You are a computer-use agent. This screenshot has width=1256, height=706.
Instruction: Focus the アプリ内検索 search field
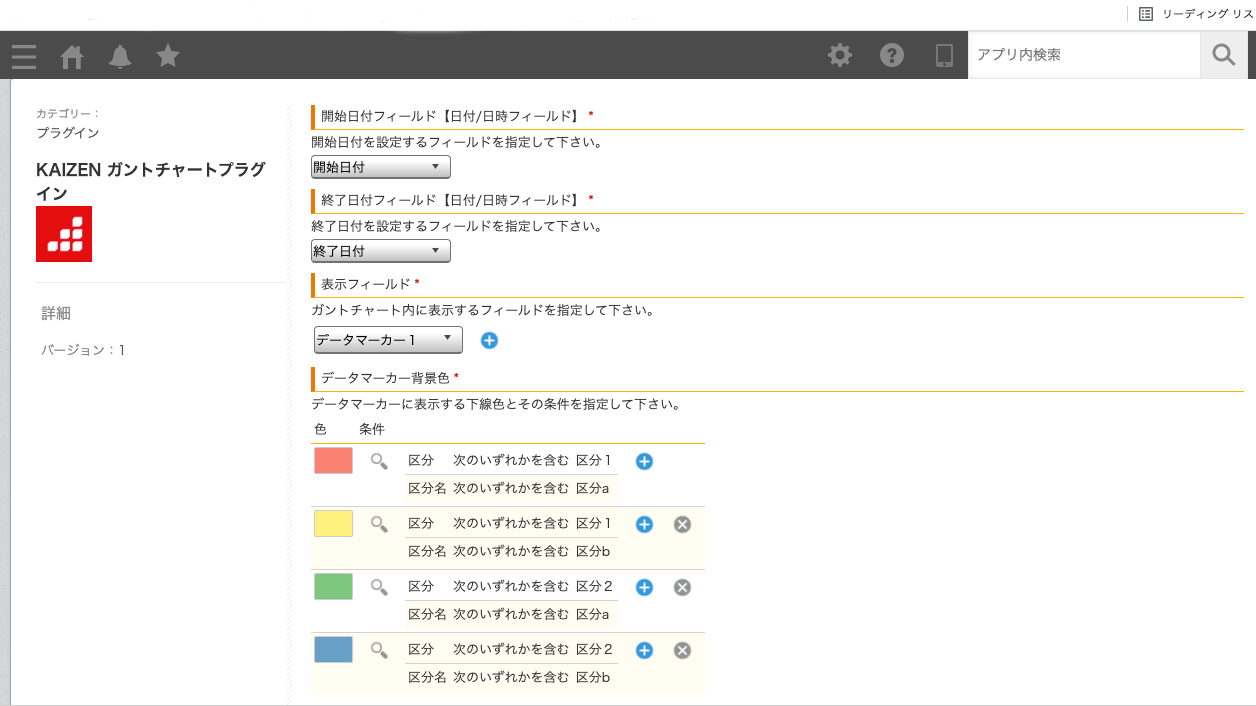point(1084,55)
